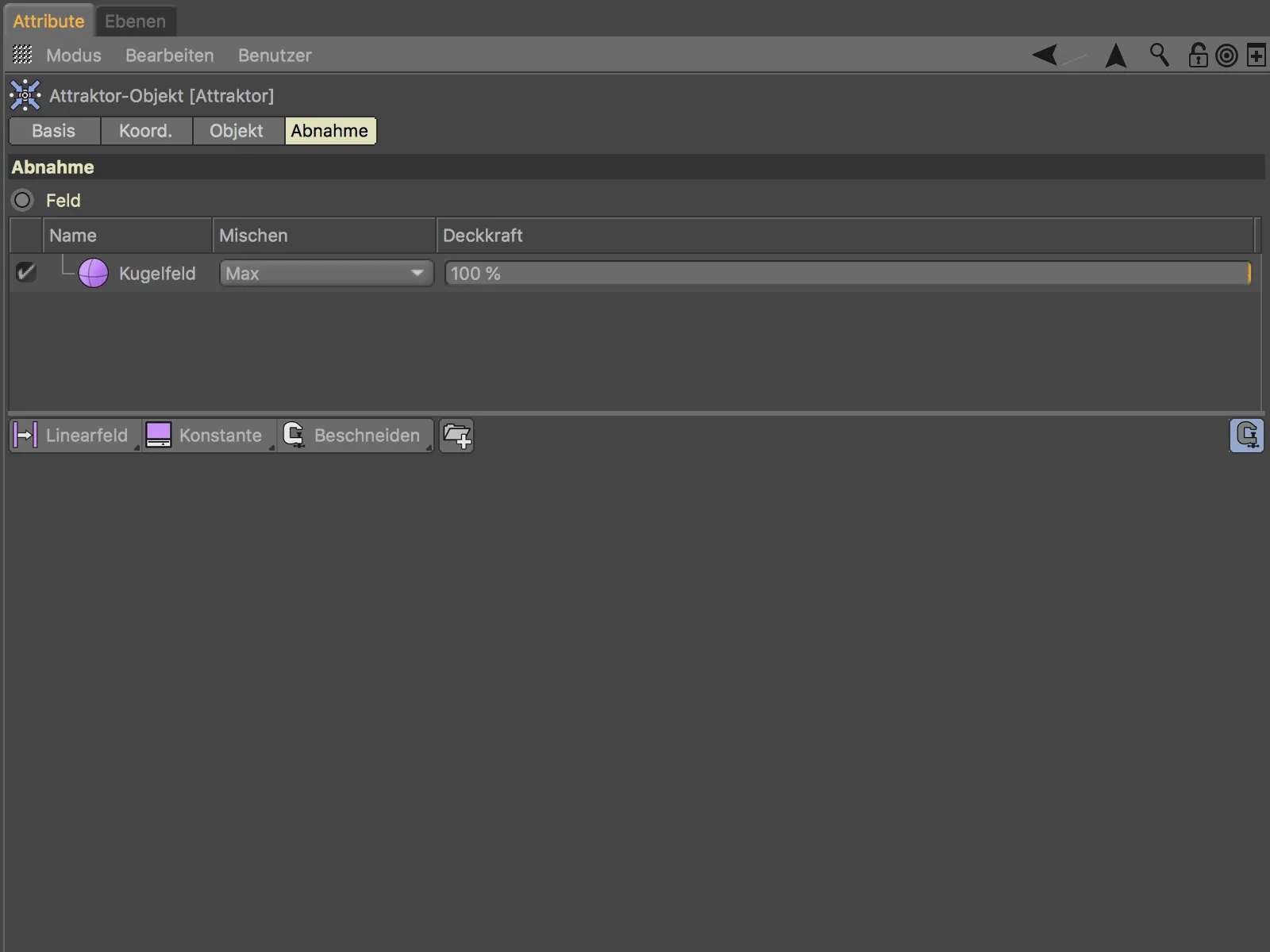This screenshot has width=1270, height=952.
Task: Open the Modus menu
Action: (x=74, y=56)
